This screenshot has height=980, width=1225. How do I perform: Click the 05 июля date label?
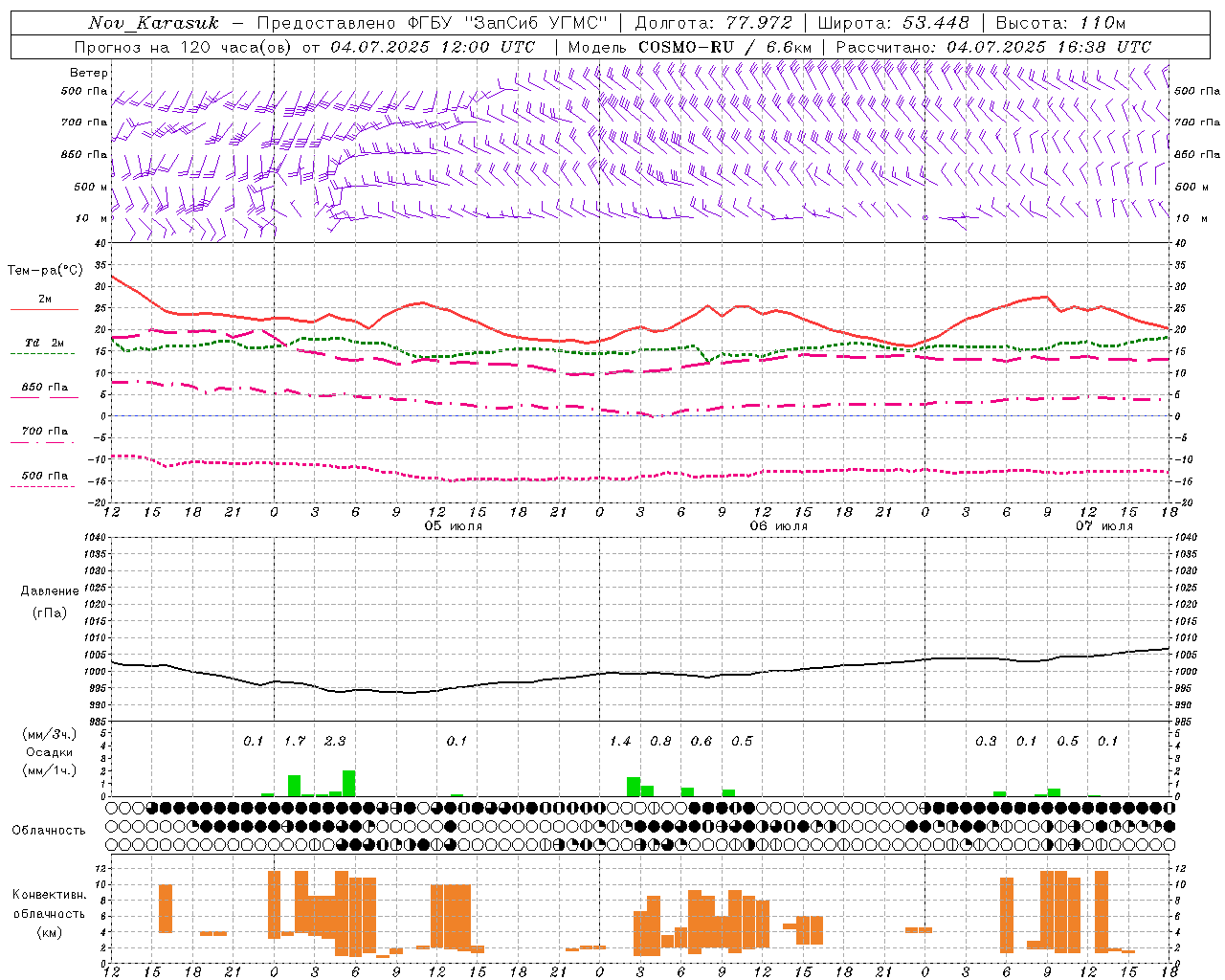454,526
